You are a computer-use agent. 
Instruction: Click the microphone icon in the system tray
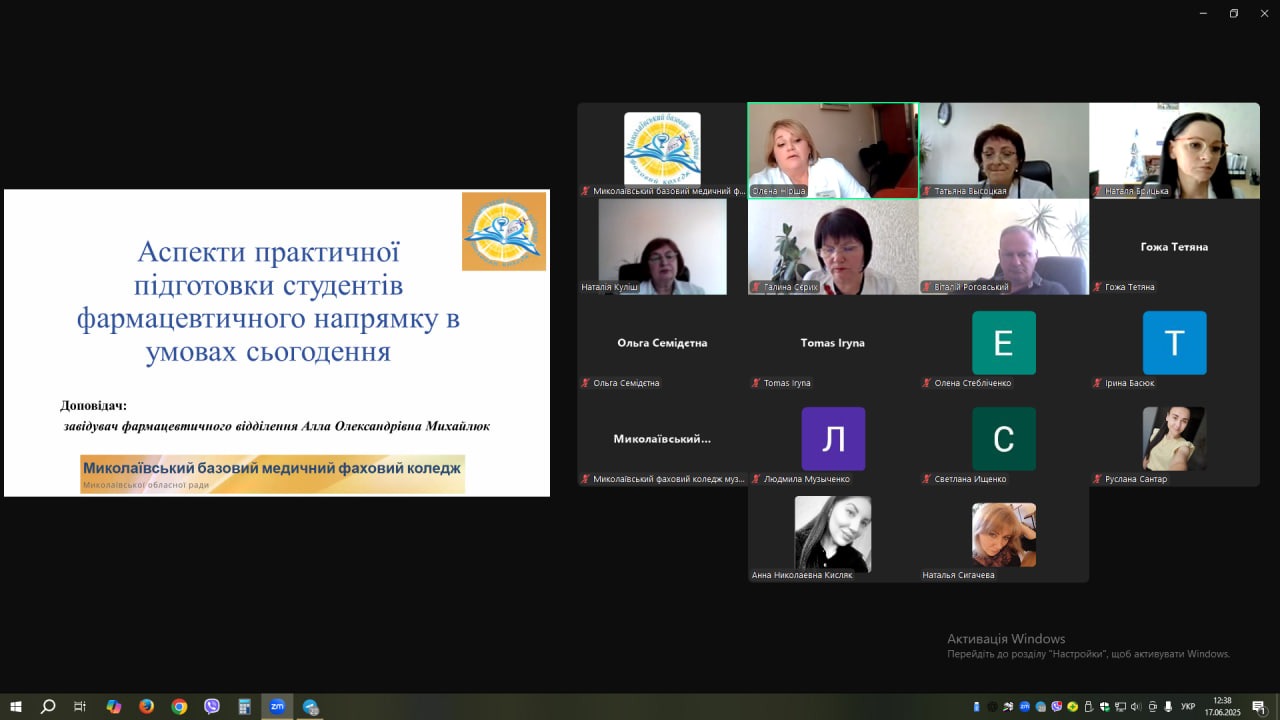pyautogui.click(x=1168, y=707)
